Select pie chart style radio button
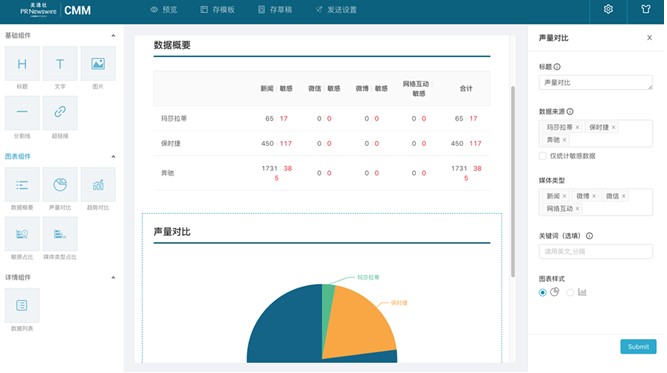This screenshot has width=667, height=373. click(542, 293)
